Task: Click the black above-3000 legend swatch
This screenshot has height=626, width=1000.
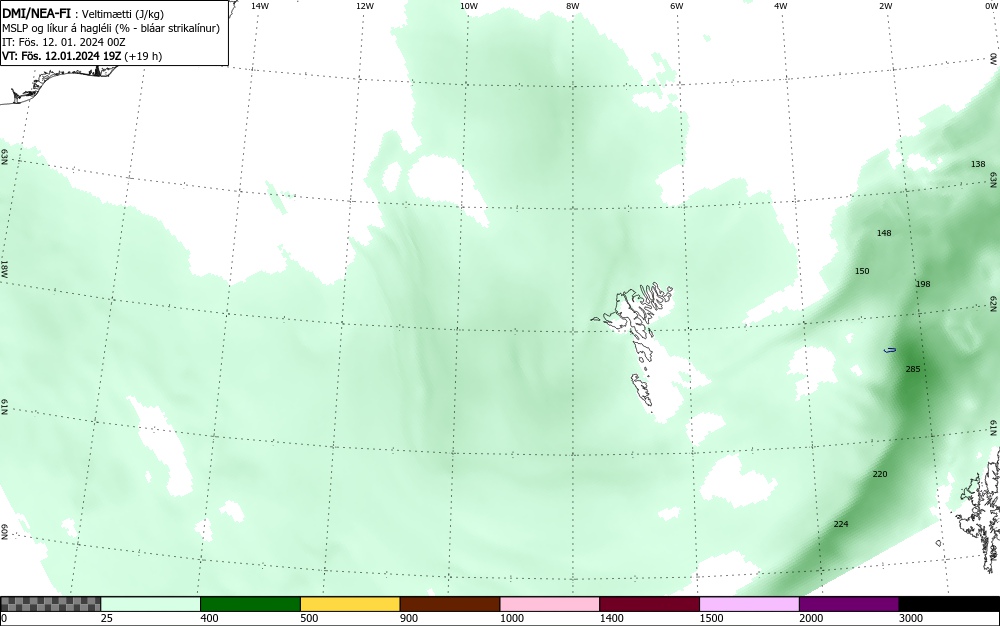Action: coord(949,604)
